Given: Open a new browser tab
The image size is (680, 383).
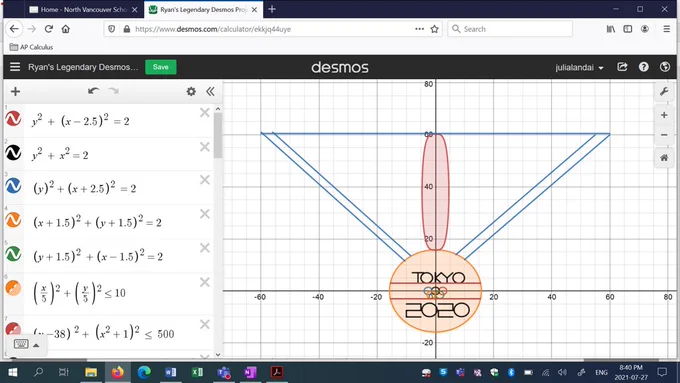Looking at the screenshot, I should 272,9.
